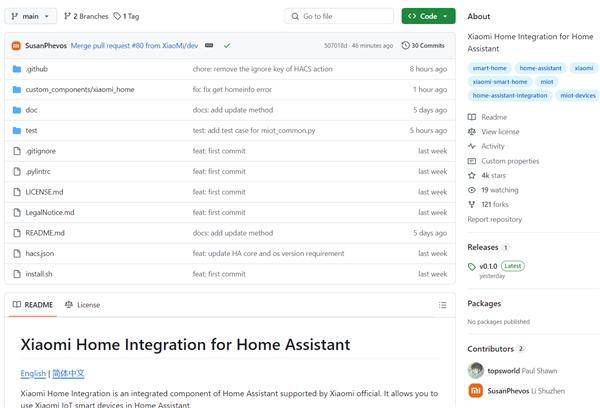Click the folder icon beside .github
Screen dimensions: 600x408
pyautogui.click(x=17, y=69)
